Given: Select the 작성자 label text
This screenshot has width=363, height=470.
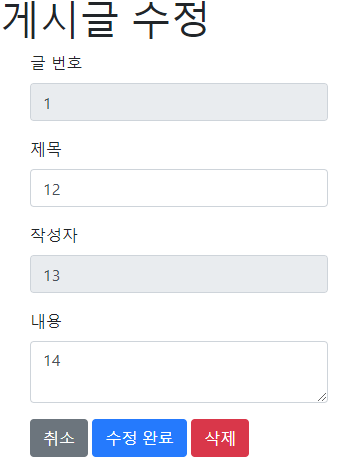Looking at the screenshot, I should [54, 235].
